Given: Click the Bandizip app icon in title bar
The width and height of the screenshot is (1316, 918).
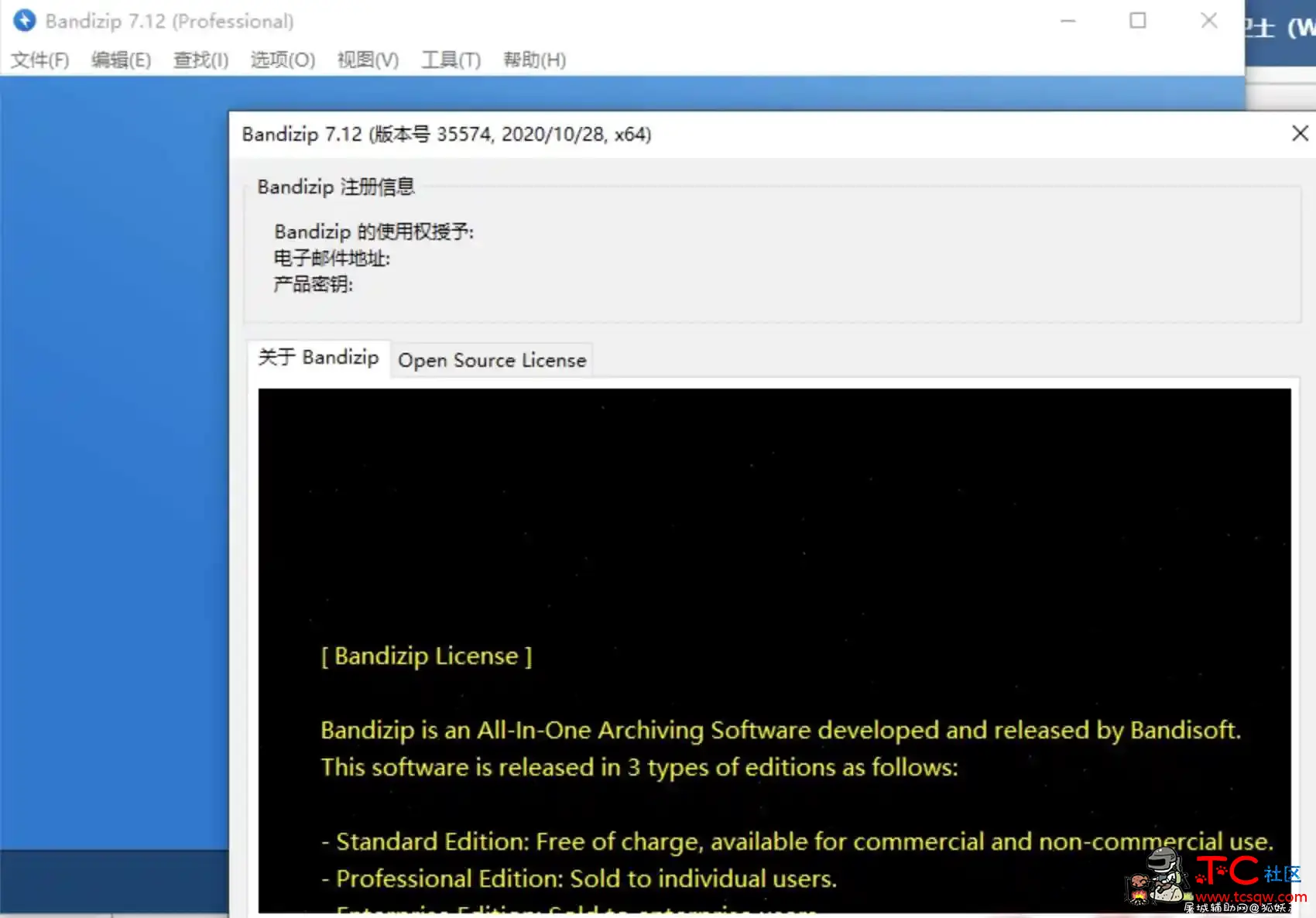Looking at the screenshot, I should pyautogui.click(x=24, y=20).
